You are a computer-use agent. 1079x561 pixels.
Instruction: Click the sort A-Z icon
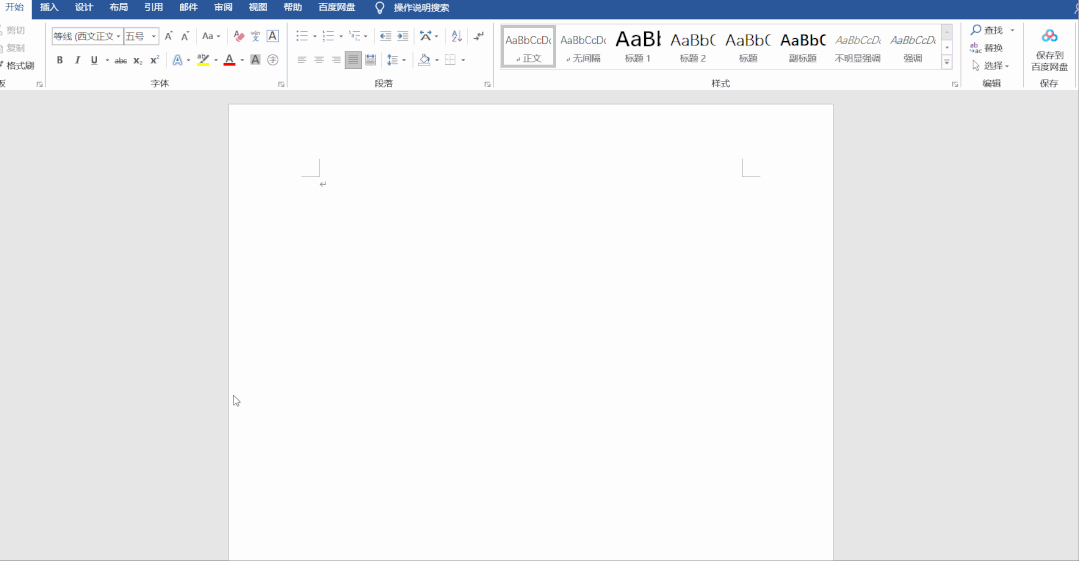tap(456, 36)
